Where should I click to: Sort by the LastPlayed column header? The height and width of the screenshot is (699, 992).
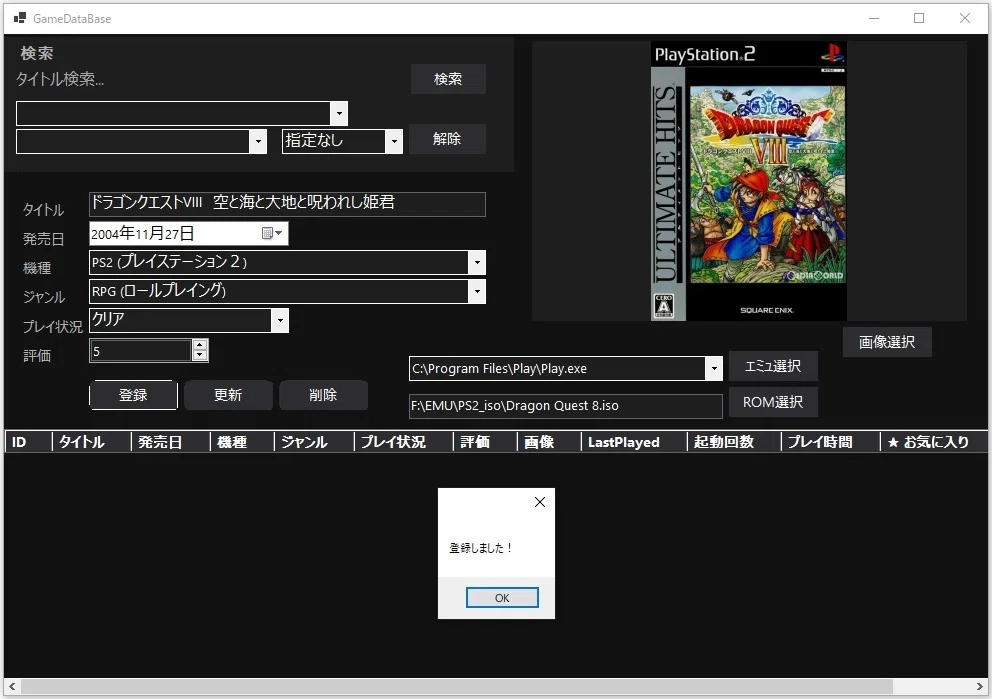634,442
